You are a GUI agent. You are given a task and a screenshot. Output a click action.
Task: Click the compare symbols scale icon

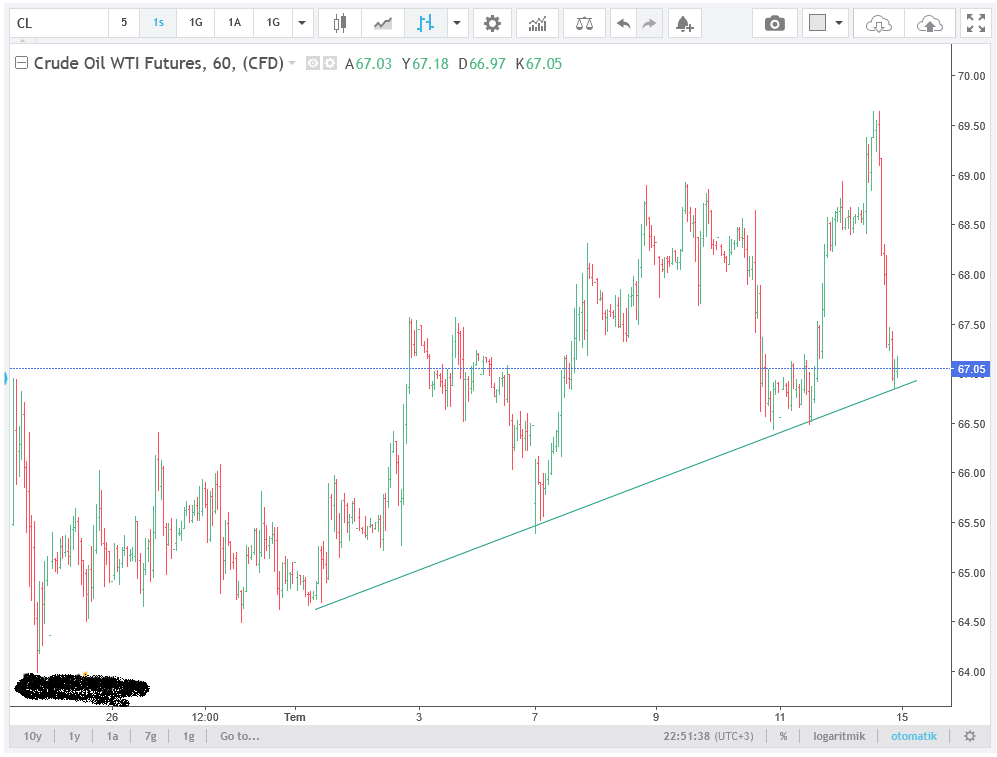[x=584, y=23]
